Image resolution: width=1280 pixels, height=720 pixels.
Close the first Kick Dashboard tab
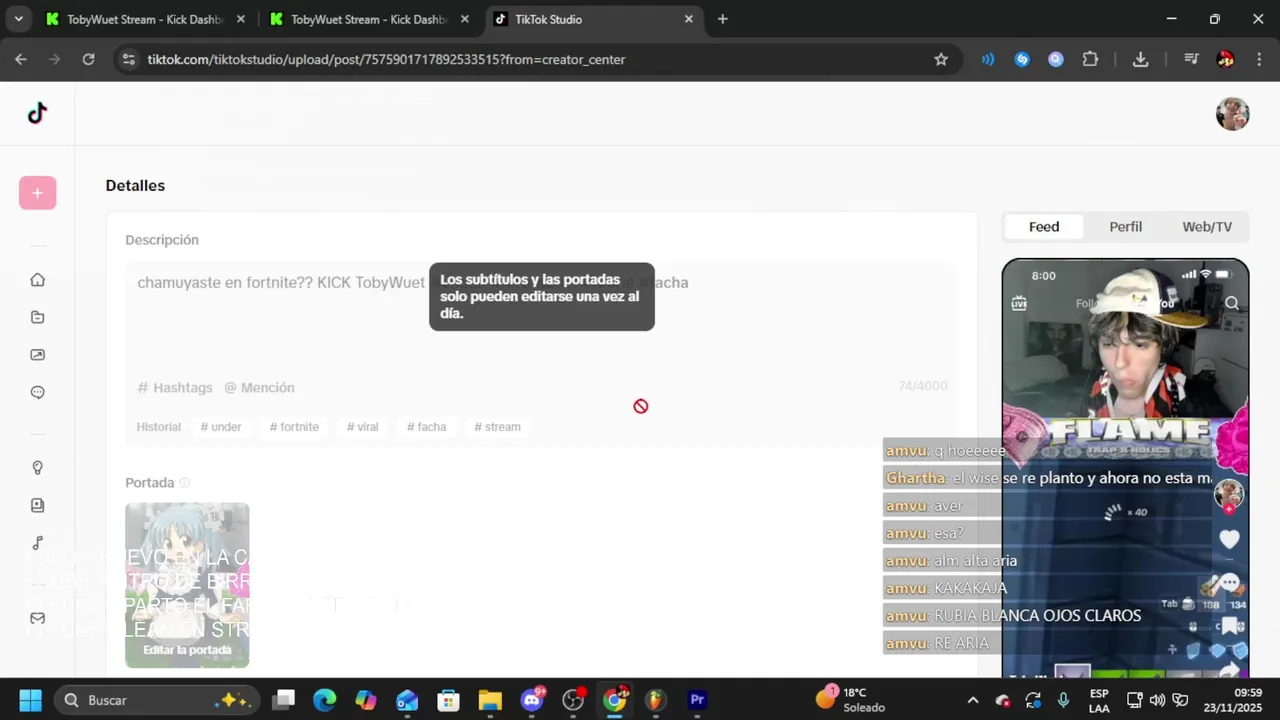click(240, 19)
